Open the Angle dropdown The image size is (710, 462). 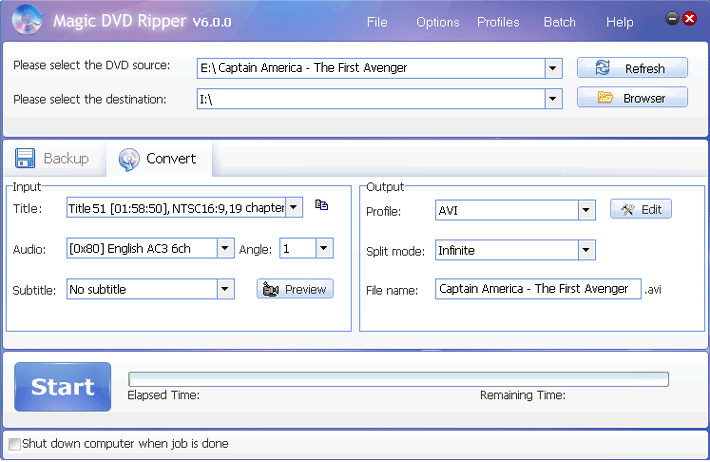[324, 248]
